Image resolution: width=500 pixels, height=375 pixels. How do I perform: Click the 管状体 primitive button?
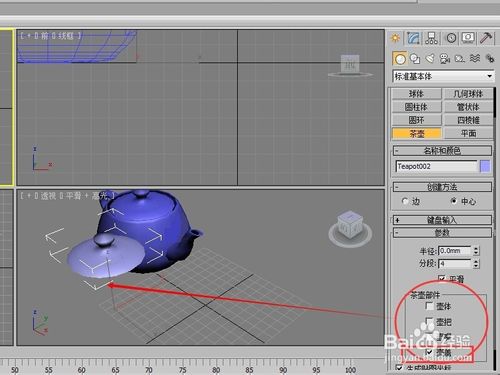click(468, 107)
